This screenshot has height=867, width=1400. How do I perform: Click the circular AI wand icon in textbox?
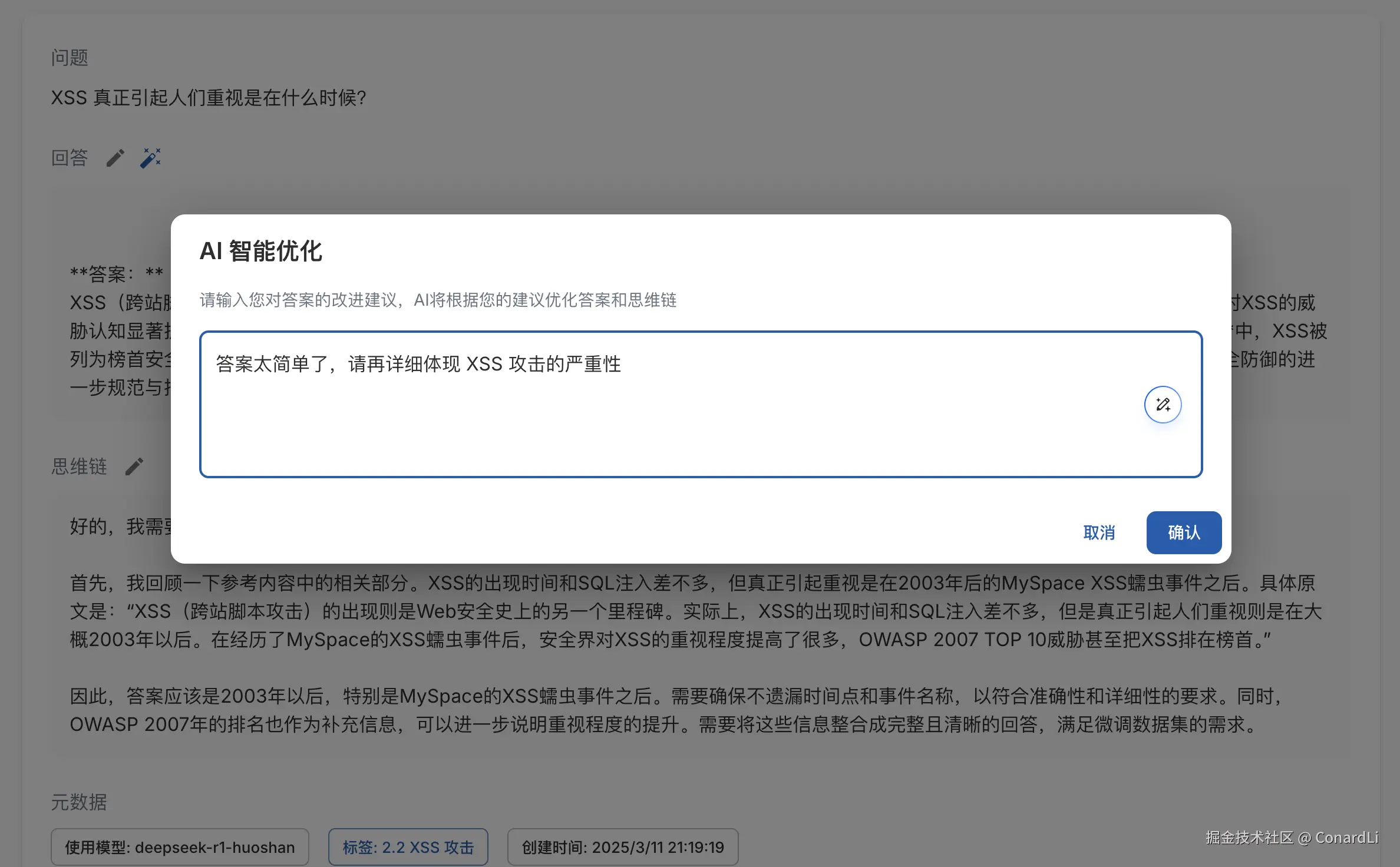coord(1162,404)
